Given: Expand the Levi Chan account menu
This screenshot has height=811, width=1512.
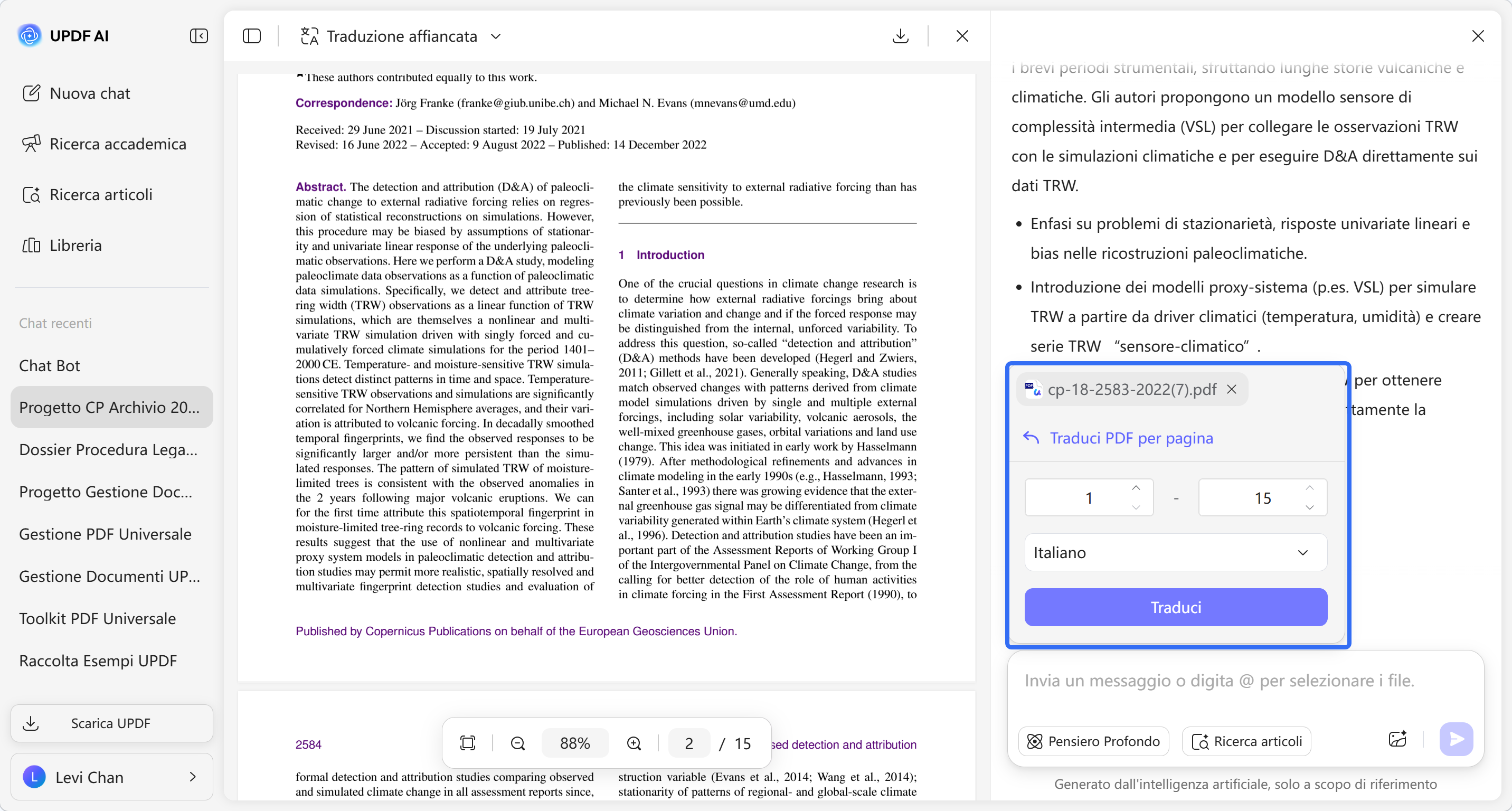Looking at the screenshot, I should [x=111, y=777].
